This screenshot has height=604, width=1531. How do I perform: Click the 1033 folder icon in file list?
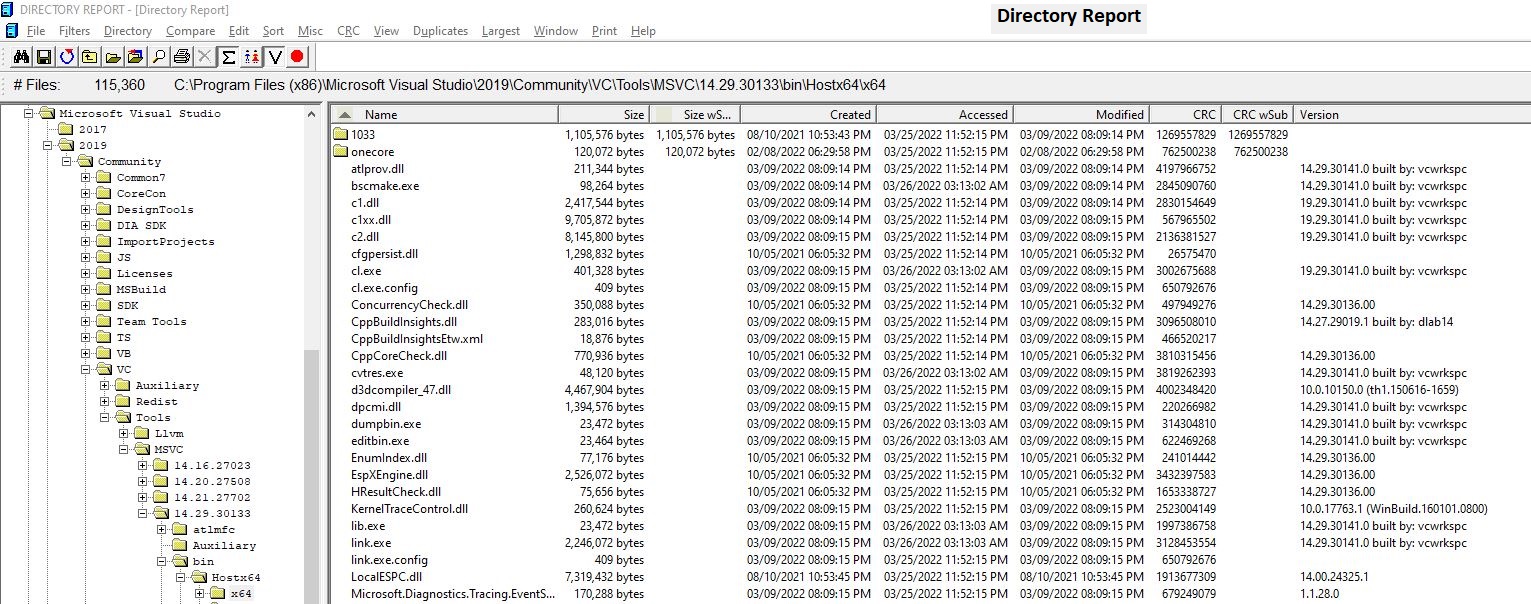tap(340, 134)
